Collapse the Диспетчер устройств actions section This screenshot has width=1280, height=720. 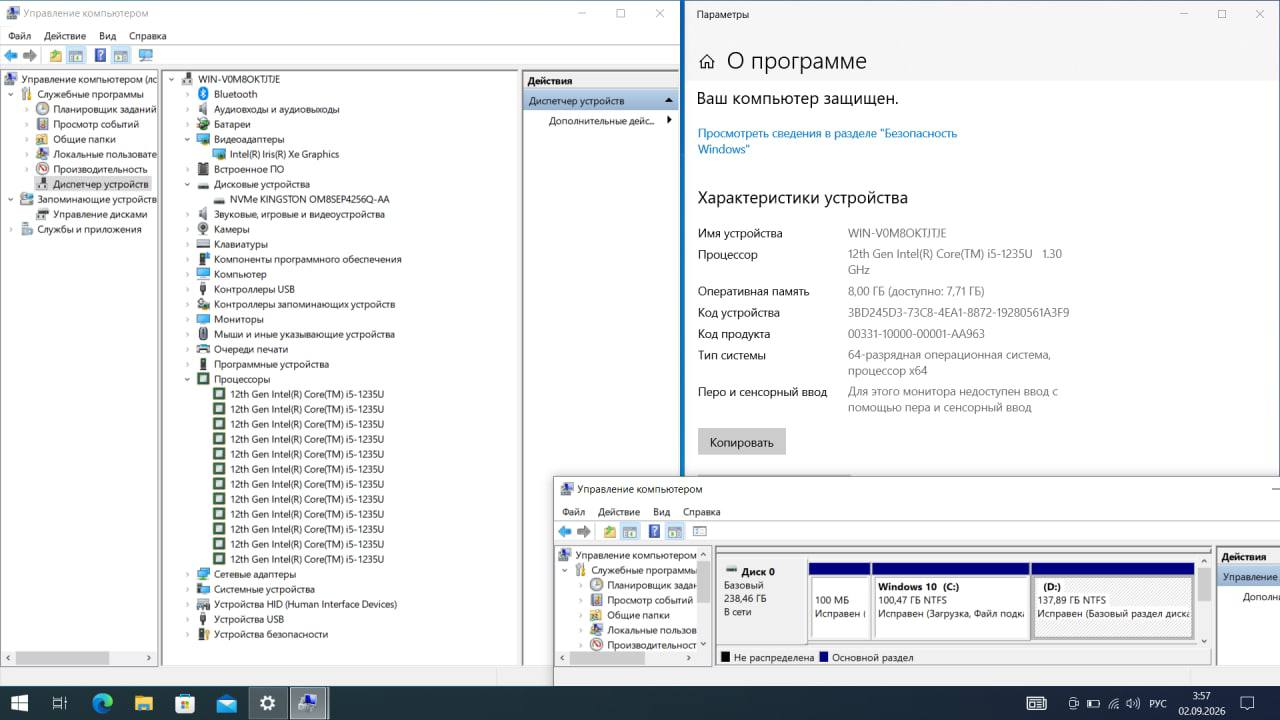coord(669,100)
